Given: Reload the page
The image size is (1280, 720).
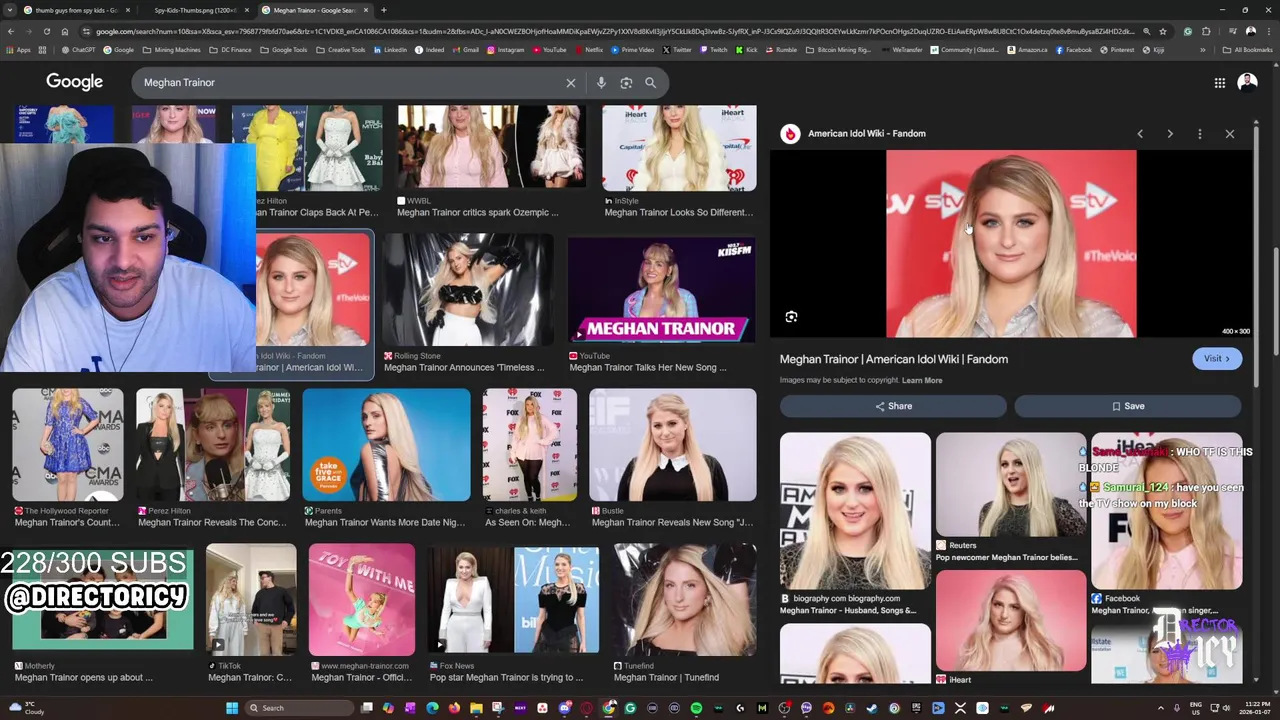Looking at the screenshot, I should coord(47,31).
